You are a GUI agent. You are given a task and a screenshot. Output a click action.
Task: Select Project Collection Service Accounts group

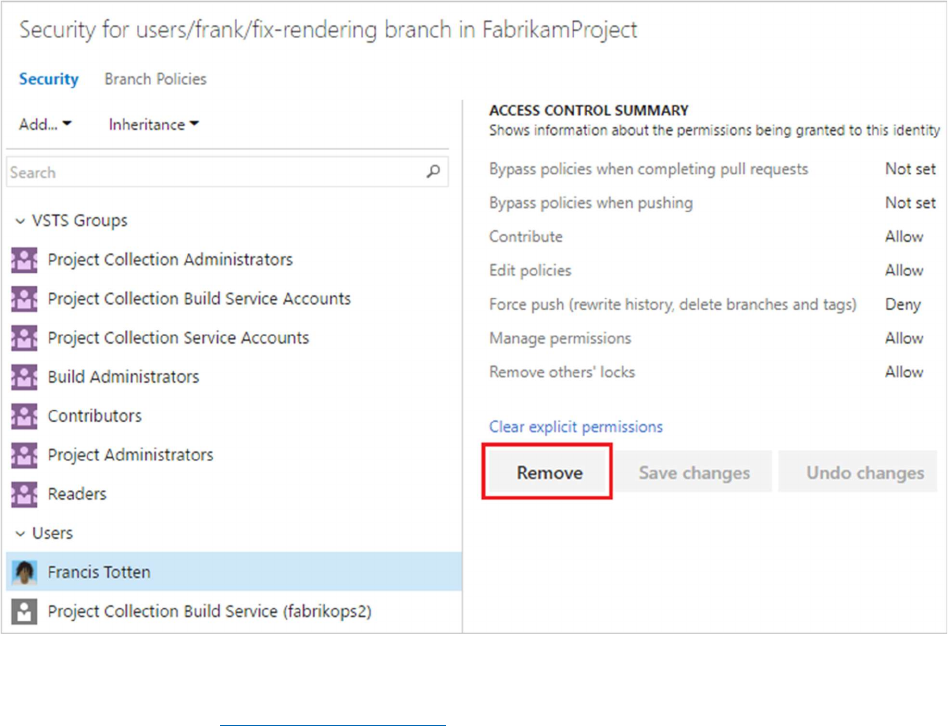(x=178, y=338)
